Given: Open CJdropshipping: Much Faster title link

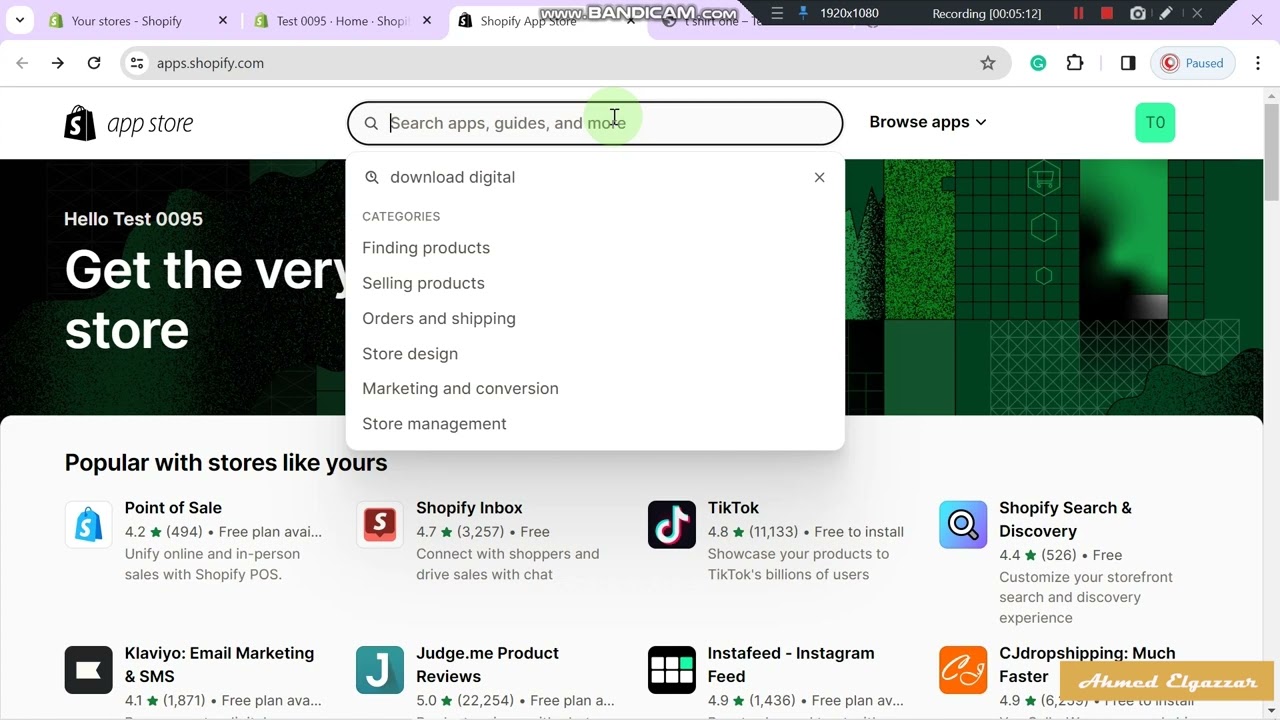Looking at the screenshot, I should coord(1087,664).
